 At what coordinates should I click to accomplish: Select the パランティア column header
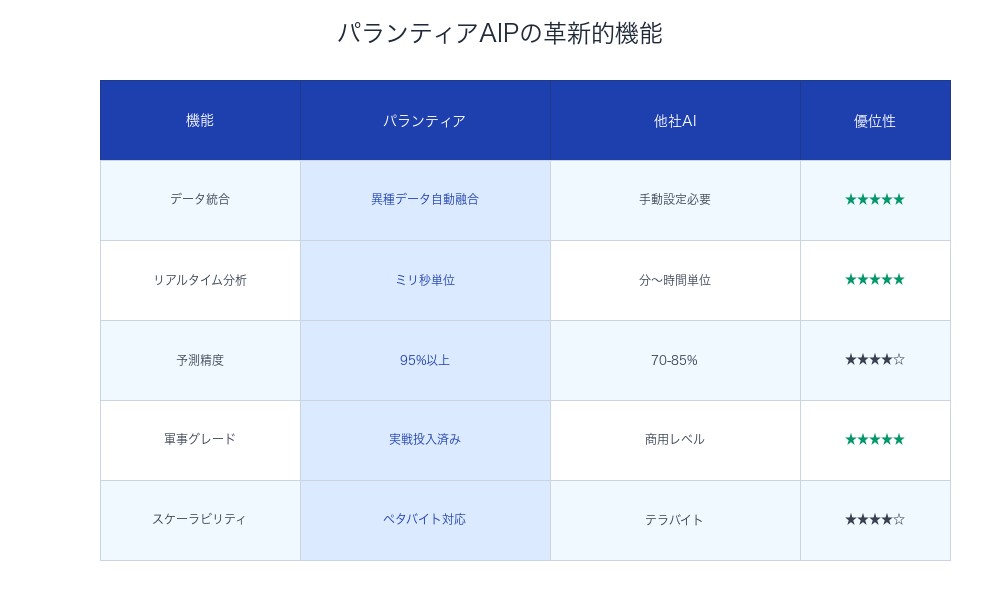(425, 121)
